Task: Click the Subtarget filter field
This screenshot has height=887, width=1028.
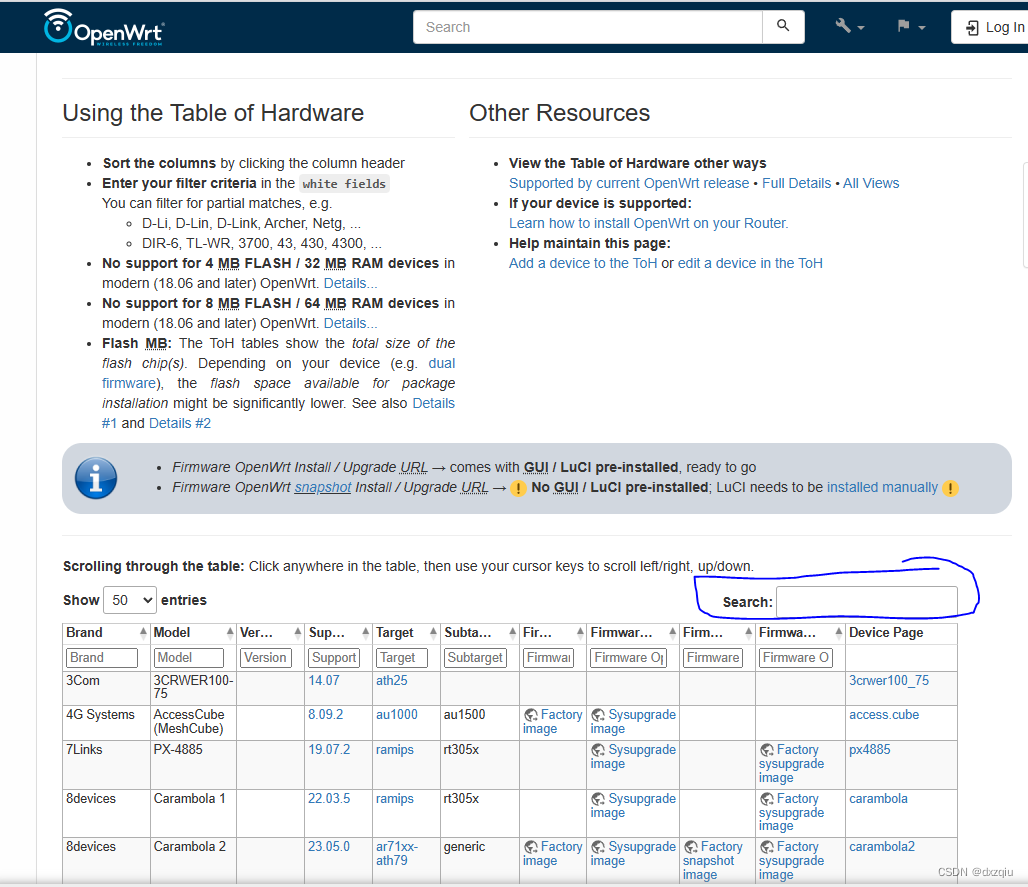Action: point(475,658)
